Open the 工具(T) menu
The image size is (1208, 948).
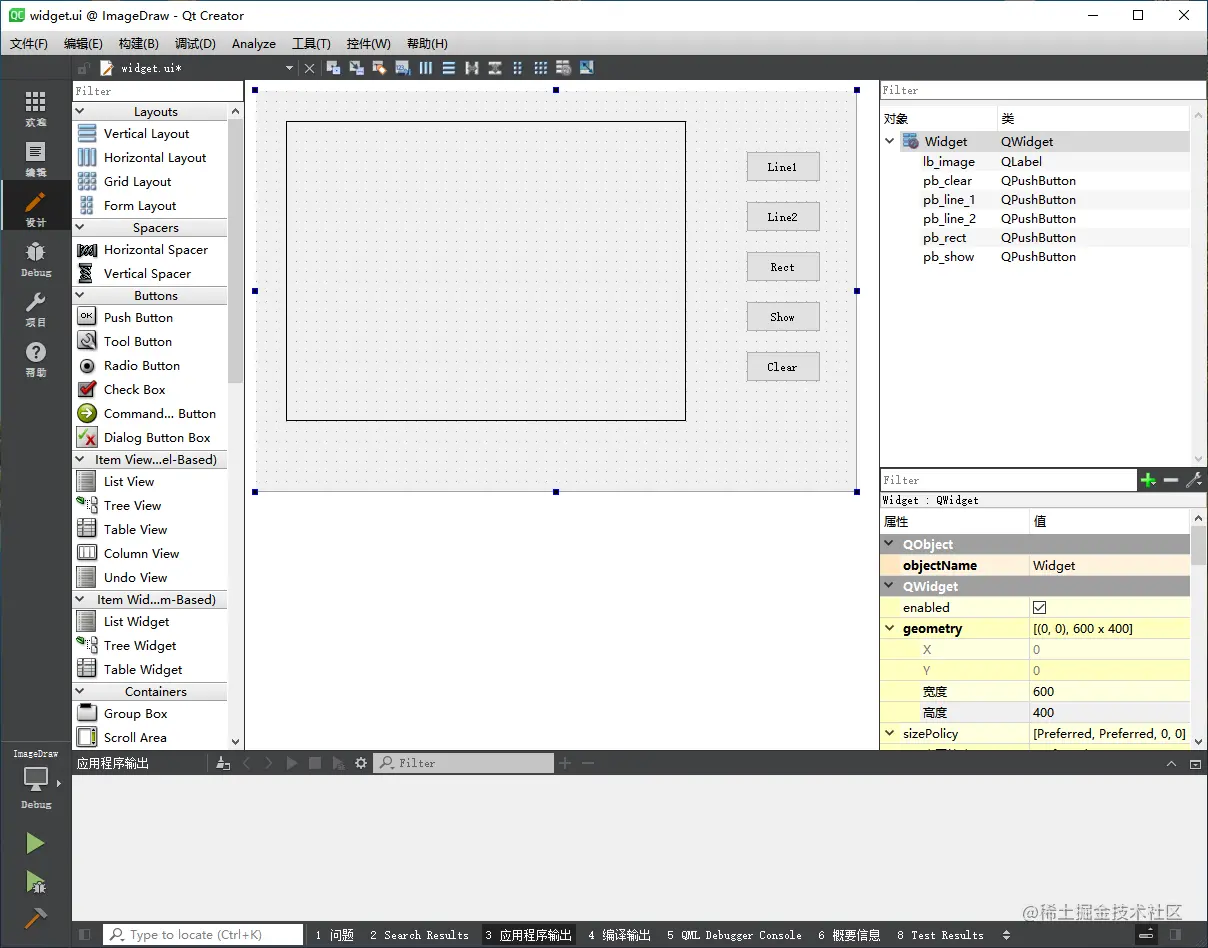click(311, 43)
